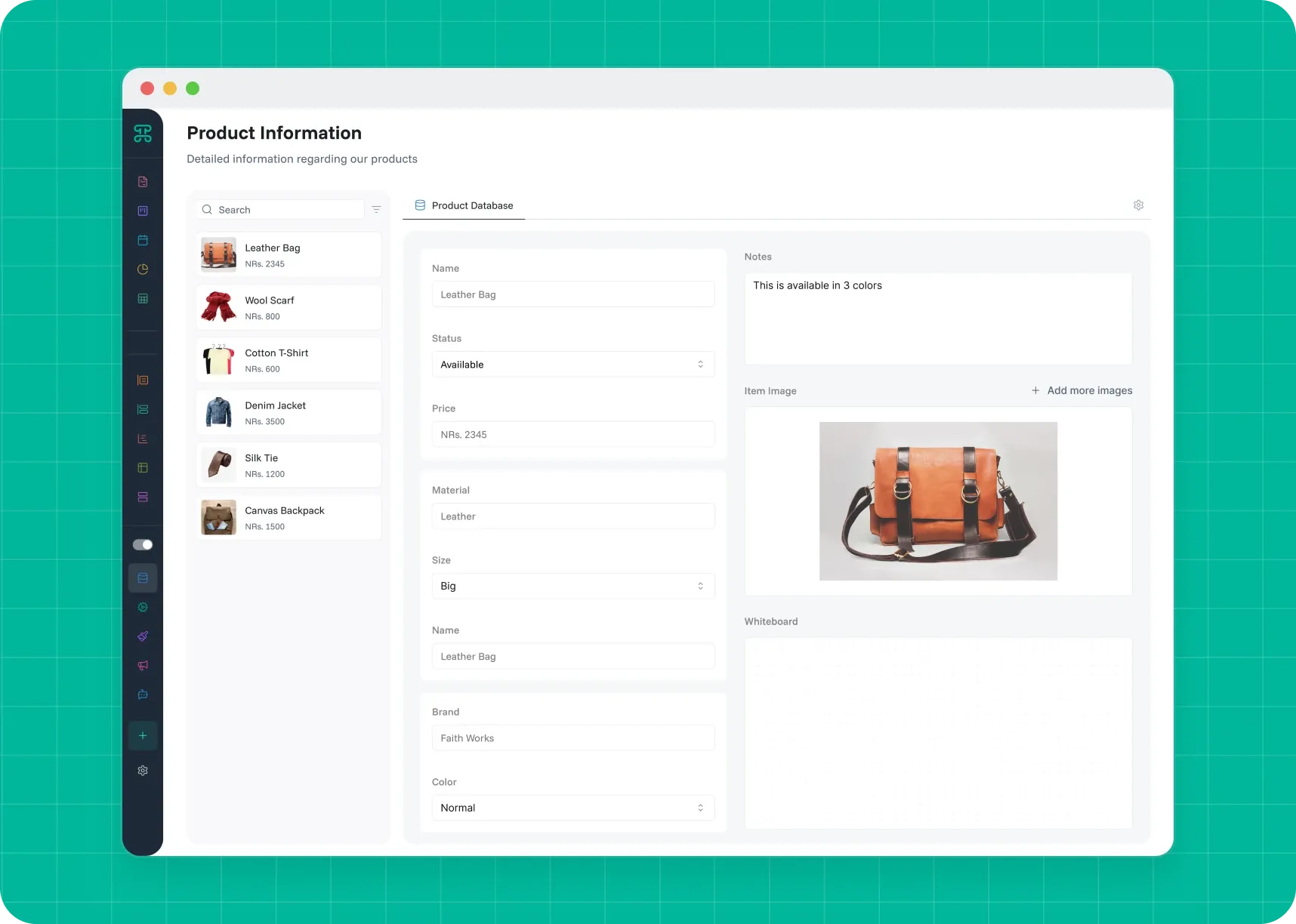Switch to the Product Database tab
Screen dimensions: 1296x924
click(464, 205)
